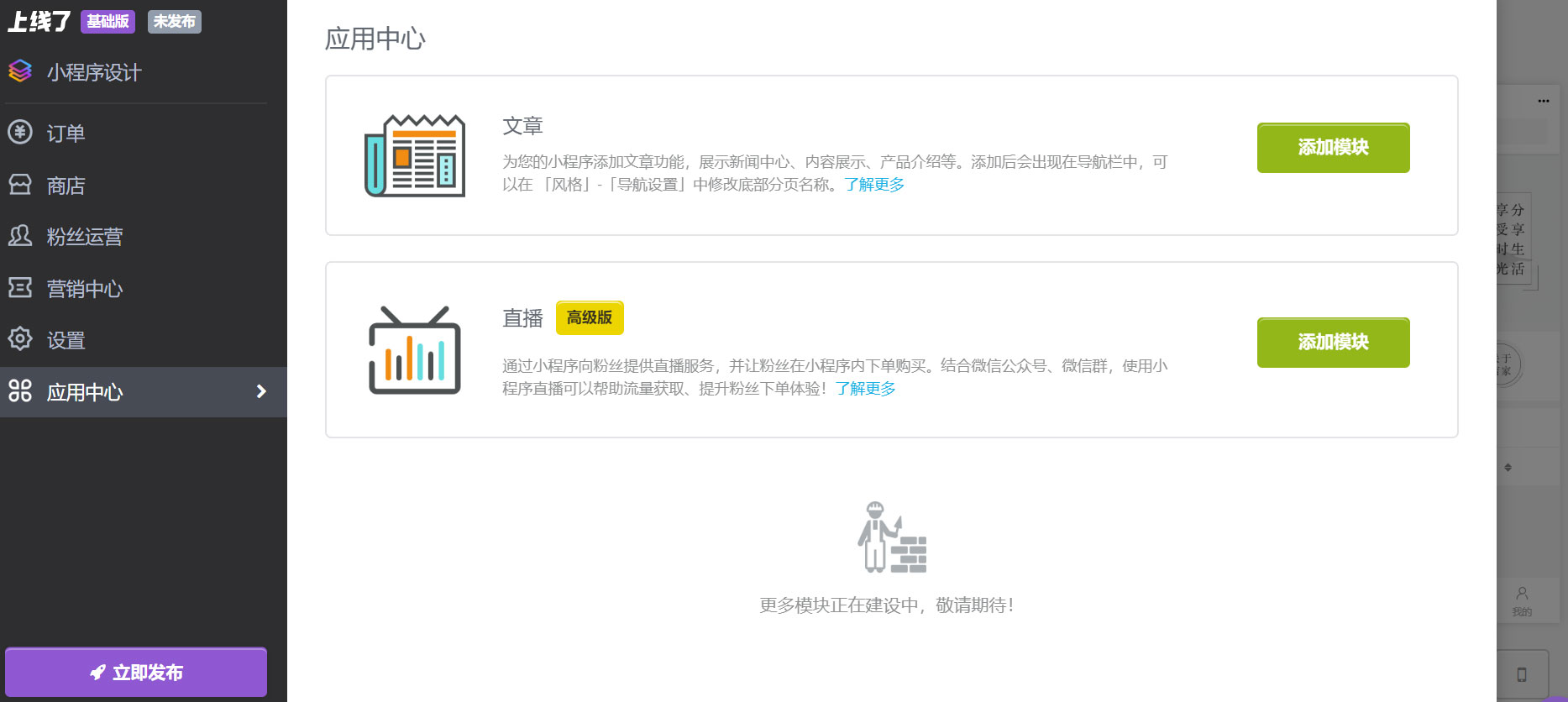Click the 立即发布 publish button

136,673
